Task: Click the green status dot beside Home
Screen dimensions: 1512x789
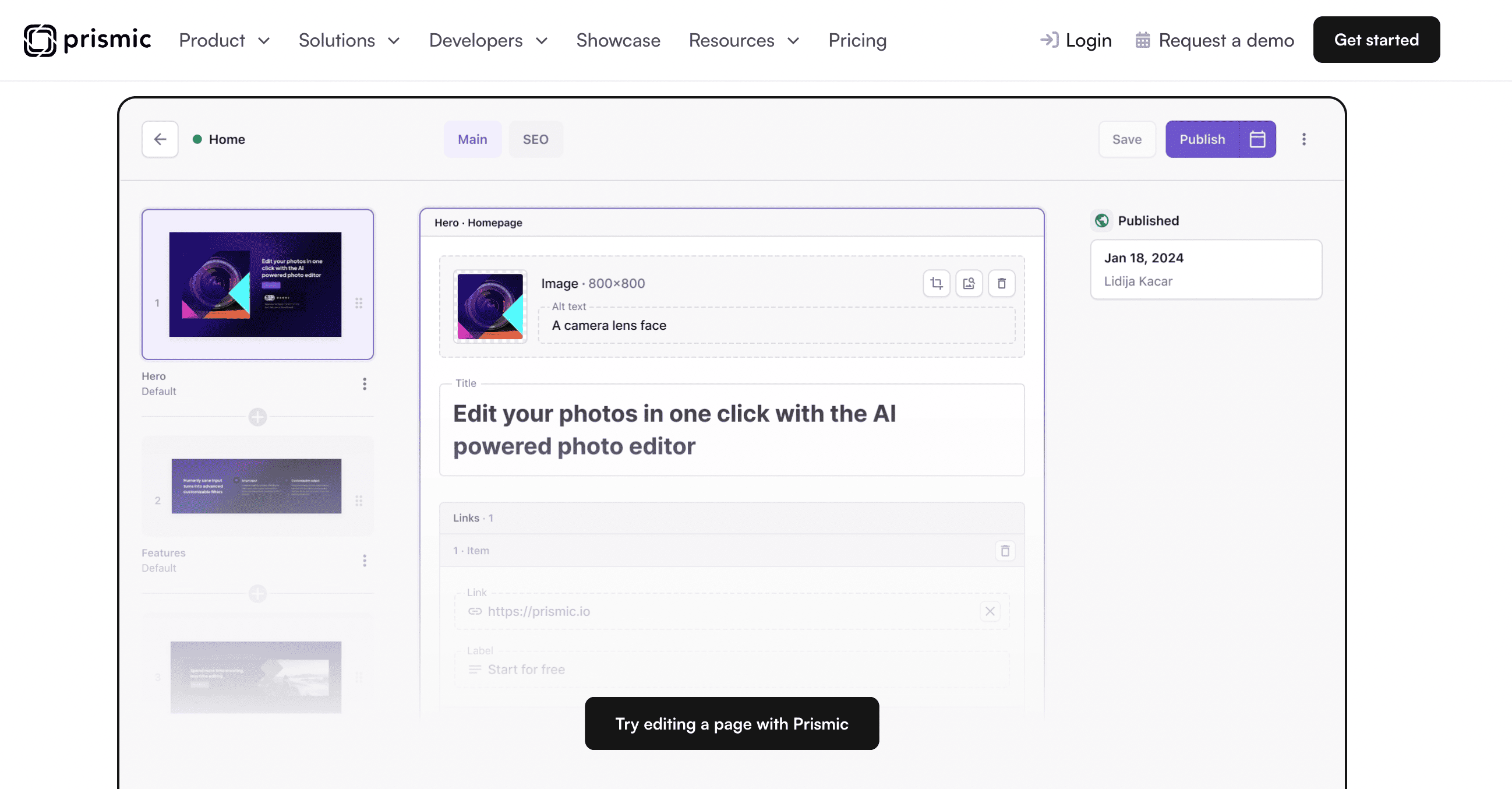Action: (197, 139)
